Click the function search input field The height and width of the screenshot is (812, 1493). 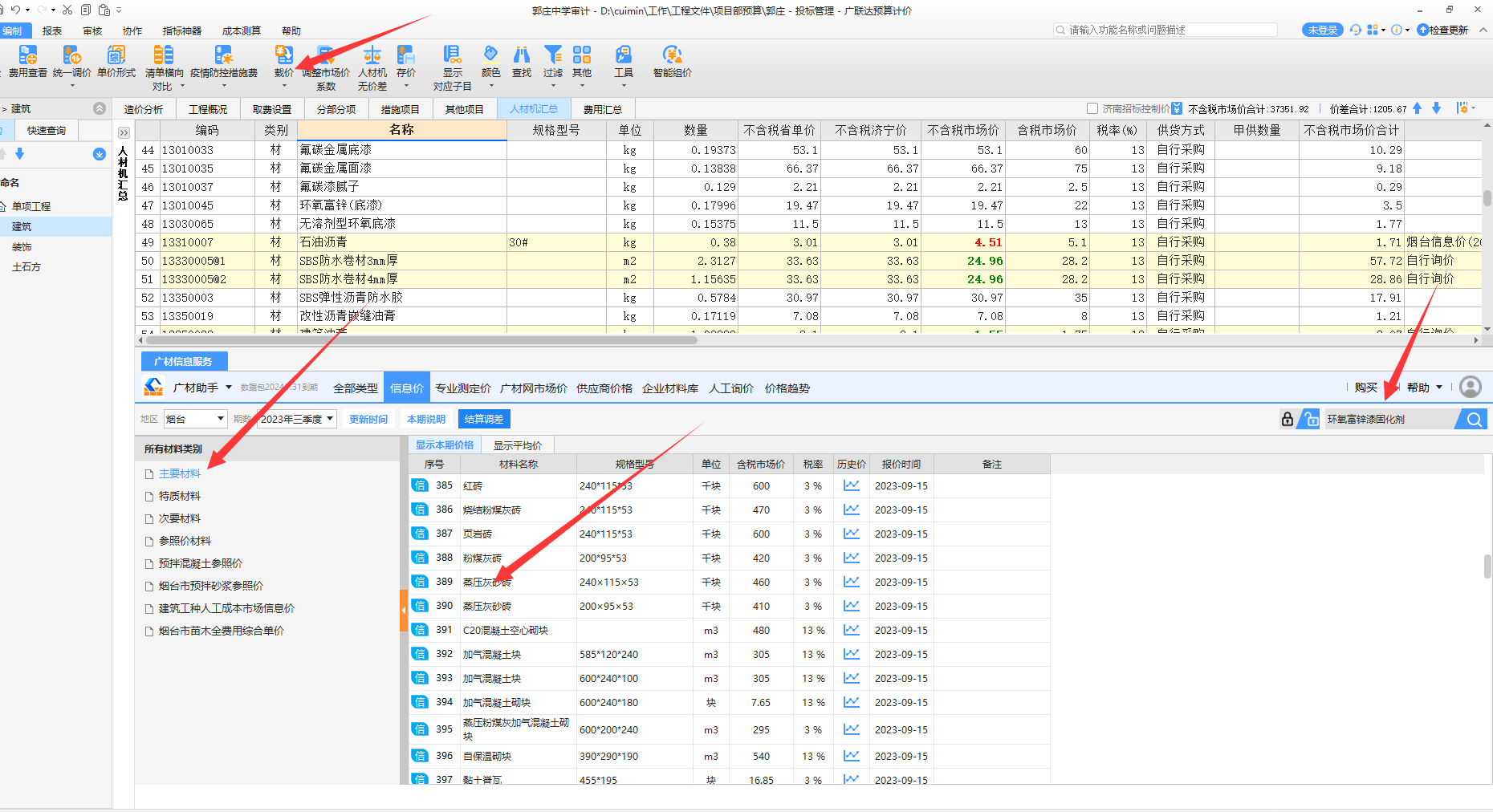(1166, 30)
